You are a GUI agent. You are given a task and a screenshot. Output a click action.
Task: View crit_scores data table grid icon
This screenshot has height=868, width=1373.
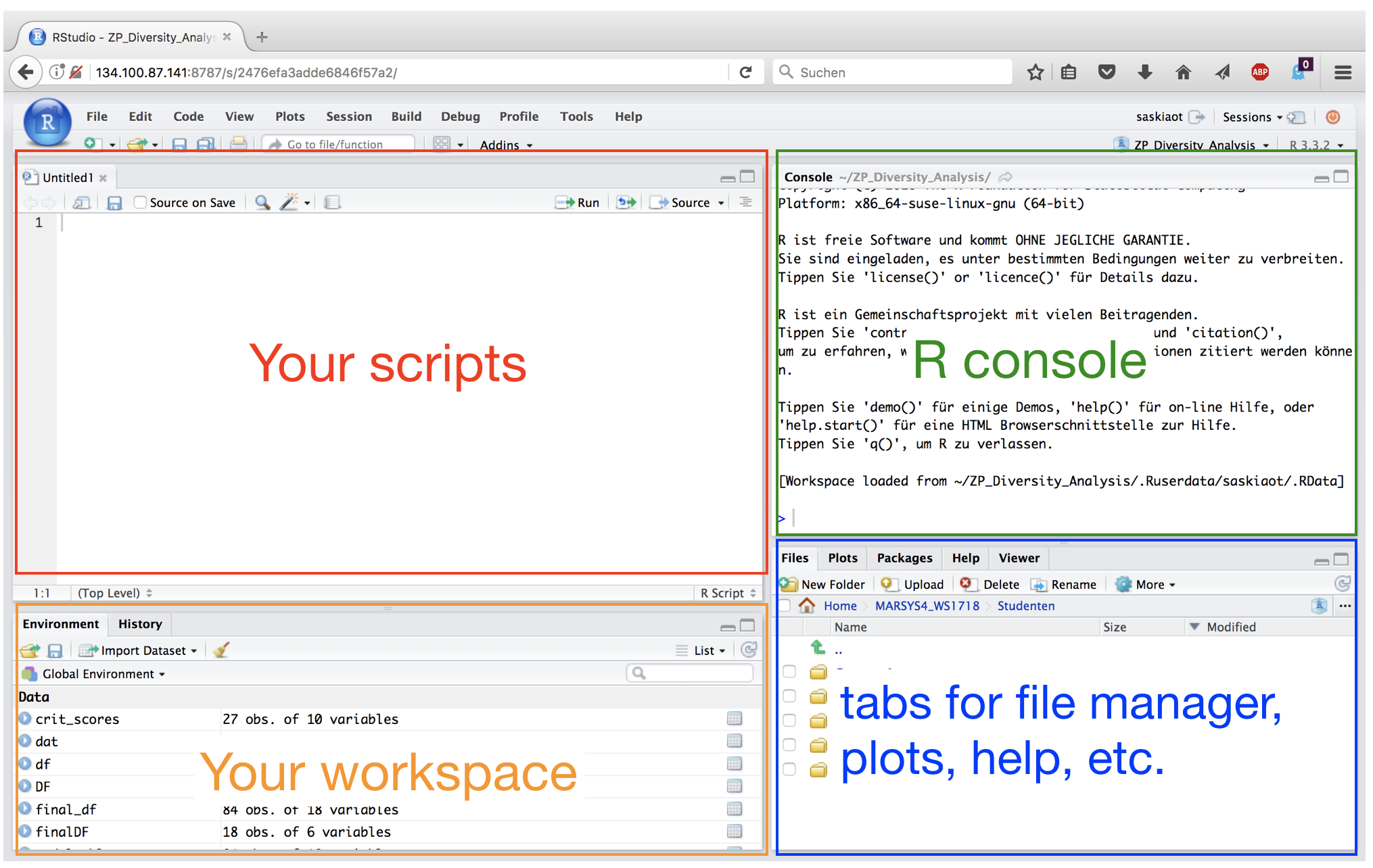(x=735, y=719)
